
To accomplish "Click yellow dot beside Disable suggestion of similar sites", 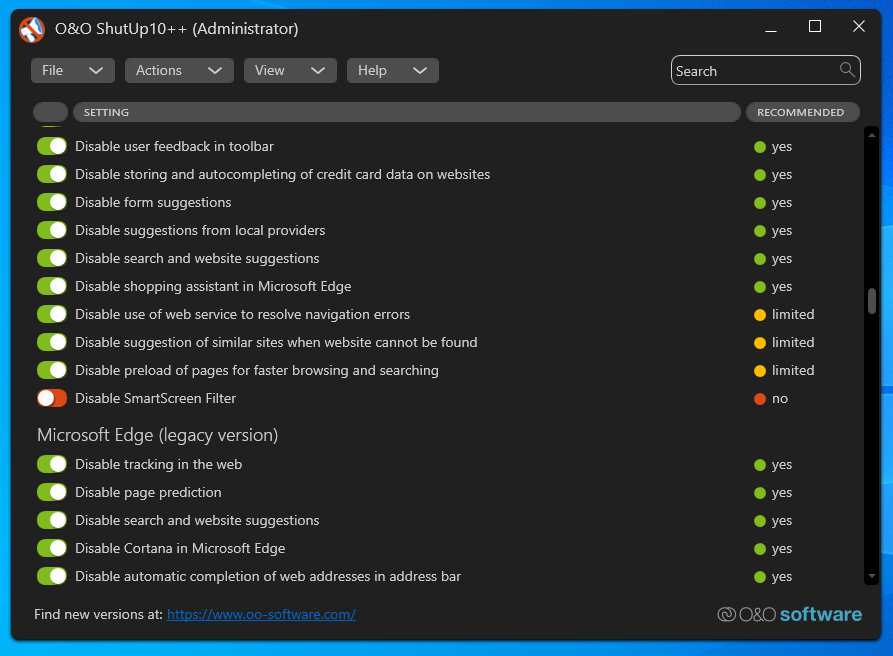I will pos(760,343).
